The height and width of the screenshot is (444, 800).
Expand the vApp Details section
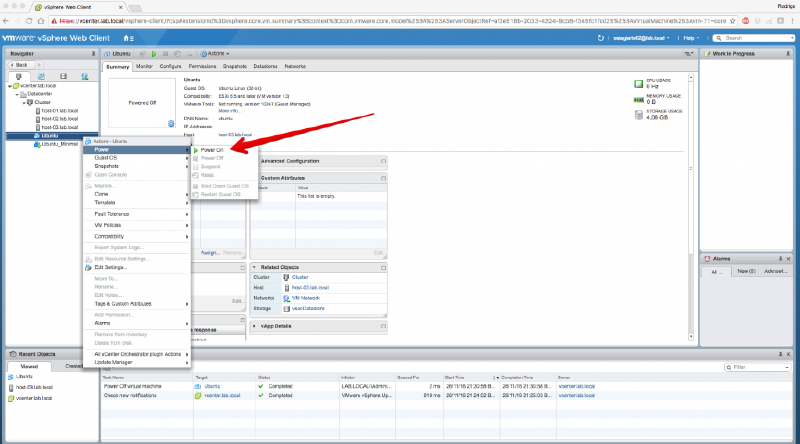coord(254,326)
